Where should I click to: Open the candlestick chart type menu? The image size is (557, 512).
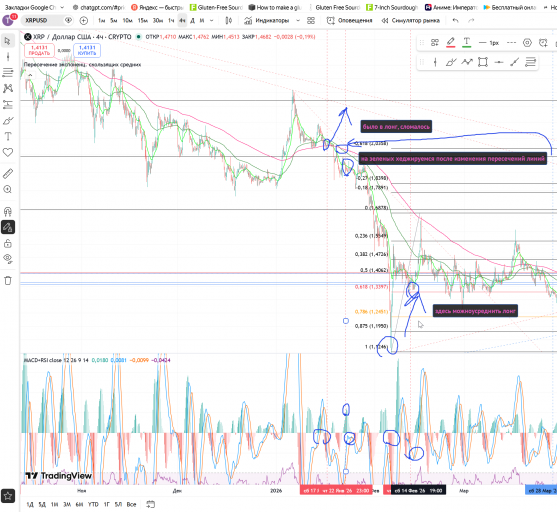pos(229,21)
